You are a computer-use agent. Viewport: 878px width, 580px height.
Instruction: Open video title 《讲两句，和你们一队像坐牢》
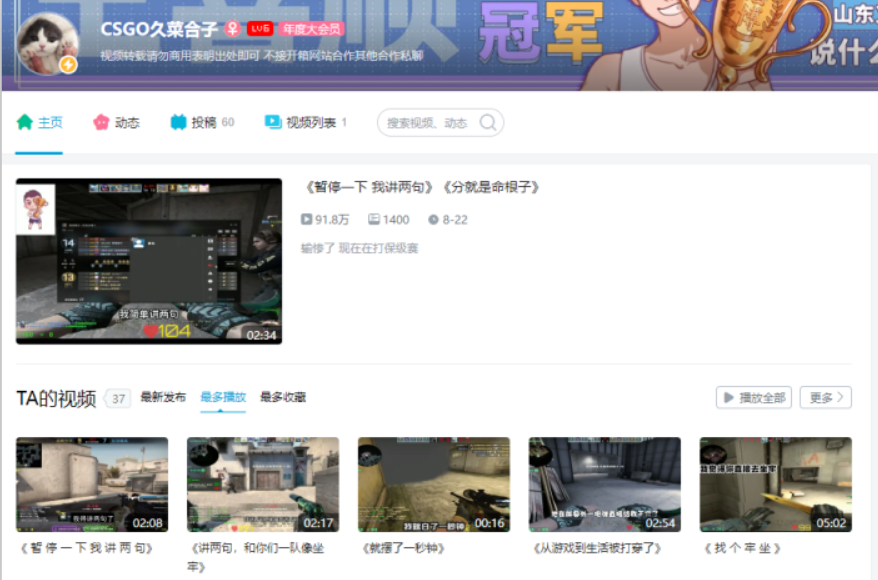click(256, 557)
